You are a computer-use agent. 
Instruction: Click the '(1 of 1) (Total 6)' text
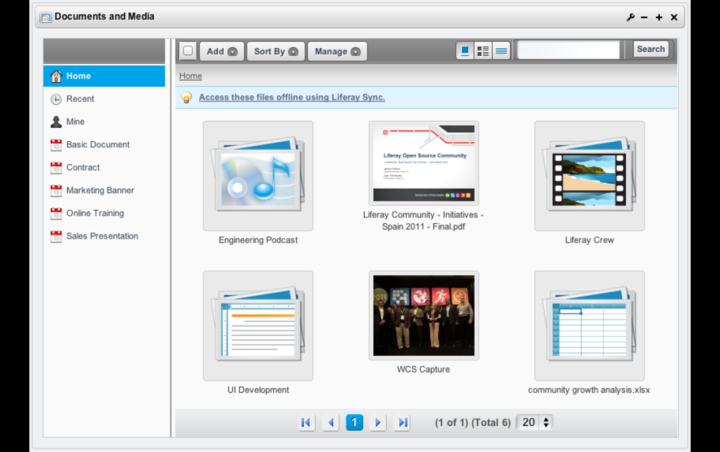(472, 423)
